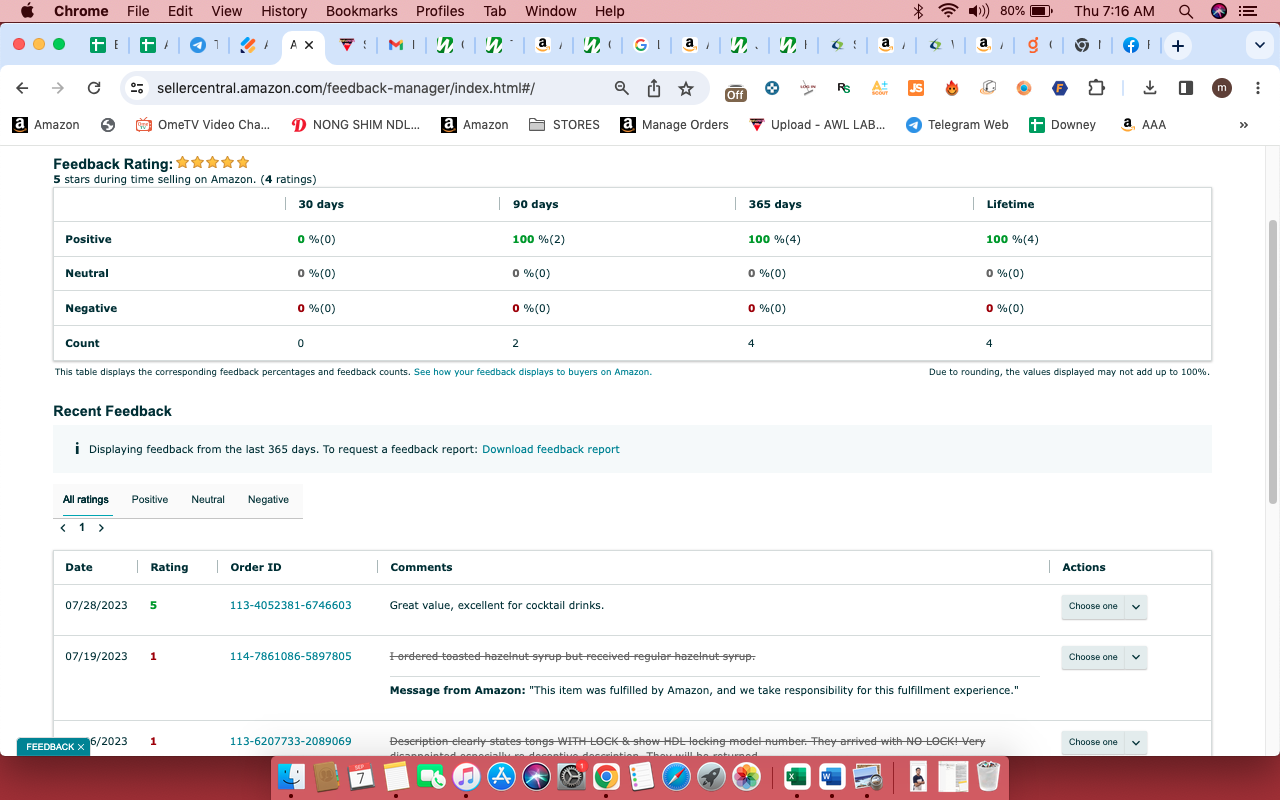Go to next feedback page chevron
1280x800 pixels.
tap(101, 527)
